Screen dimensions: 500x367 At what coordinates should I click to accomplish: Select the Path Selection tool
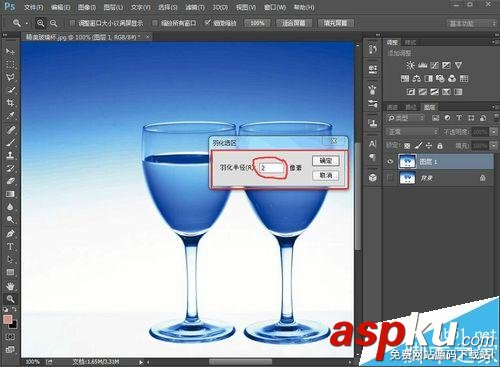point(10,259)
